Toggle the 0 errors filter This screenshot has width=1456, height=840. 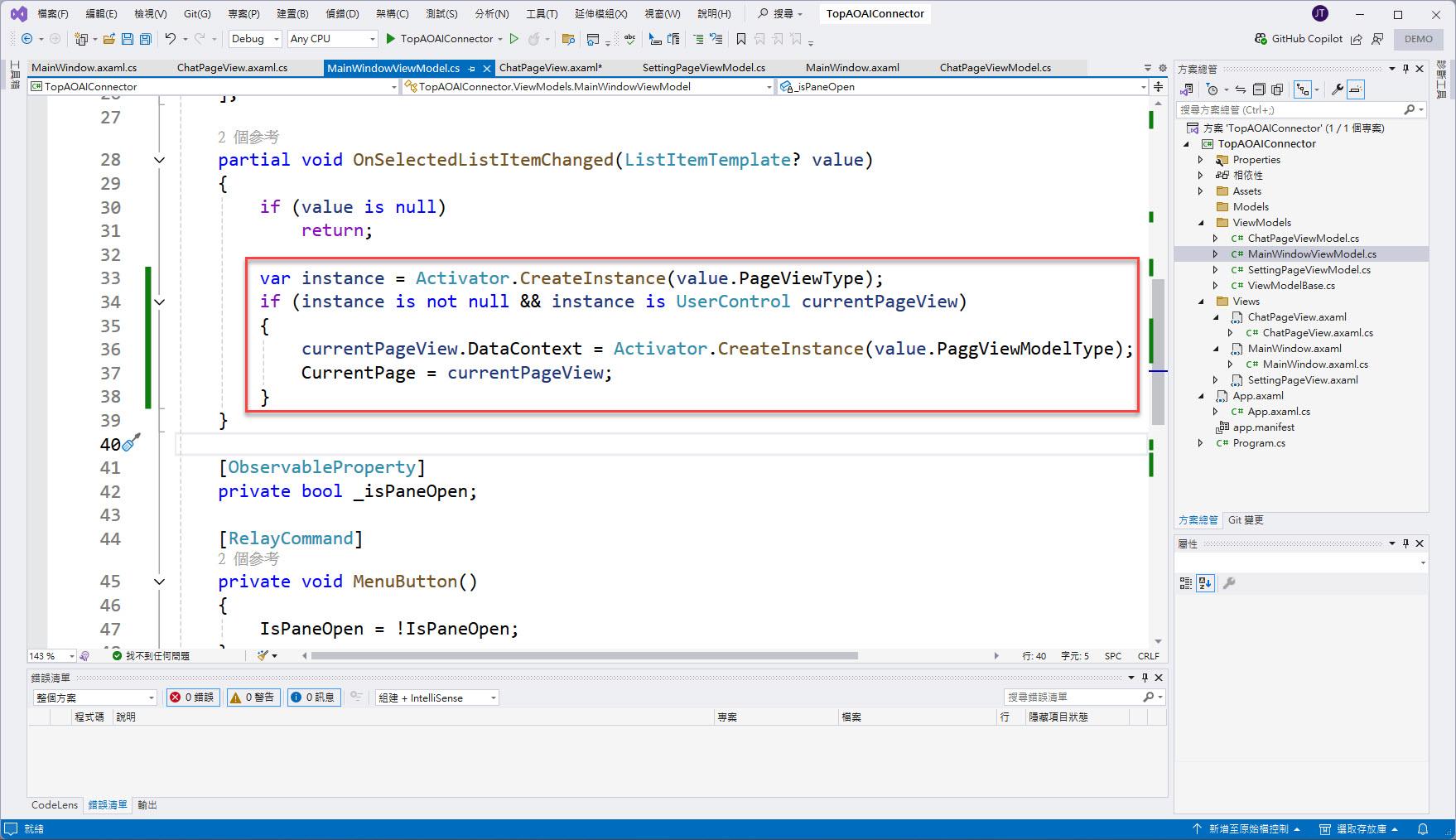pos(193,698)
